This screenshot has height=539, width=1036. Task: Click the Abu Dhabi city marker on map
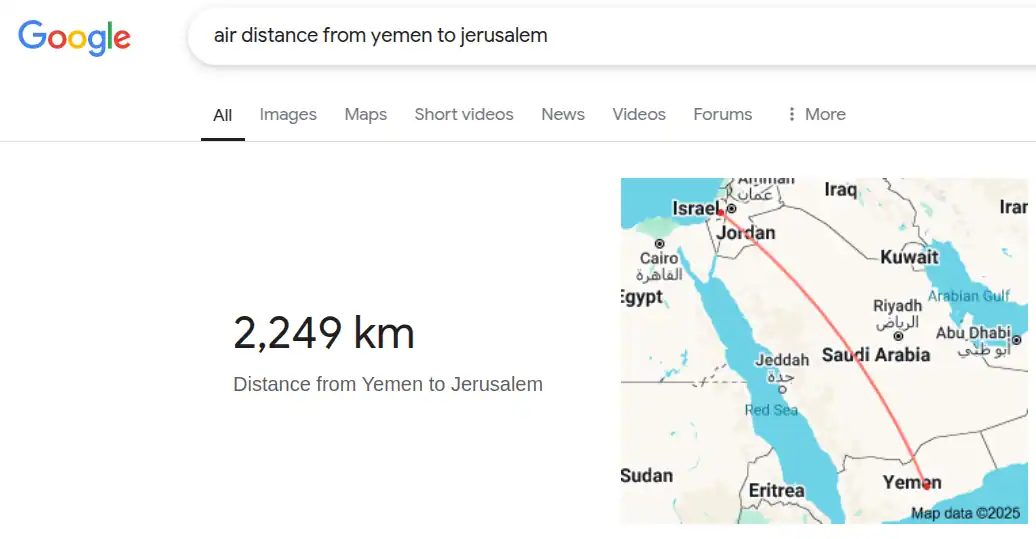click(1017, 340)
